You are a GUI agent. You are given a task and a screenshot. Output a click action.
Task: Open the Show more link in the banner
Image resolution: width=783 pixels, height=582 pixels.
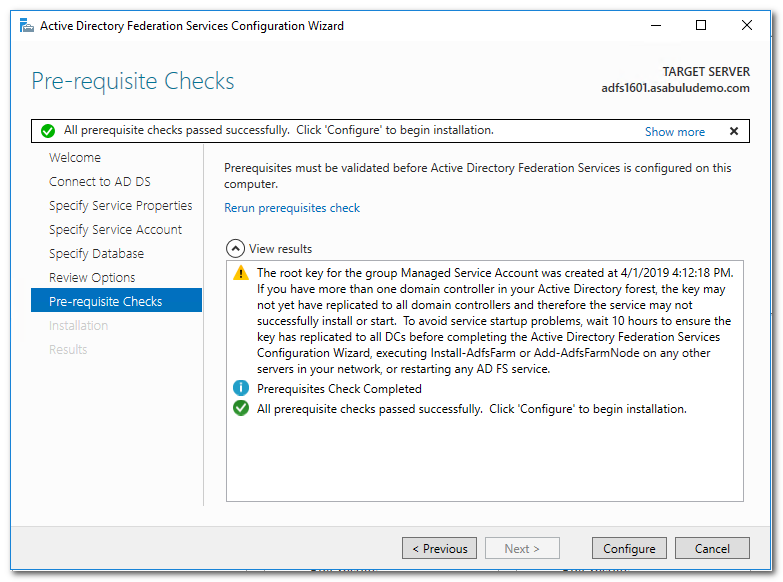click(x=674, y=132)
